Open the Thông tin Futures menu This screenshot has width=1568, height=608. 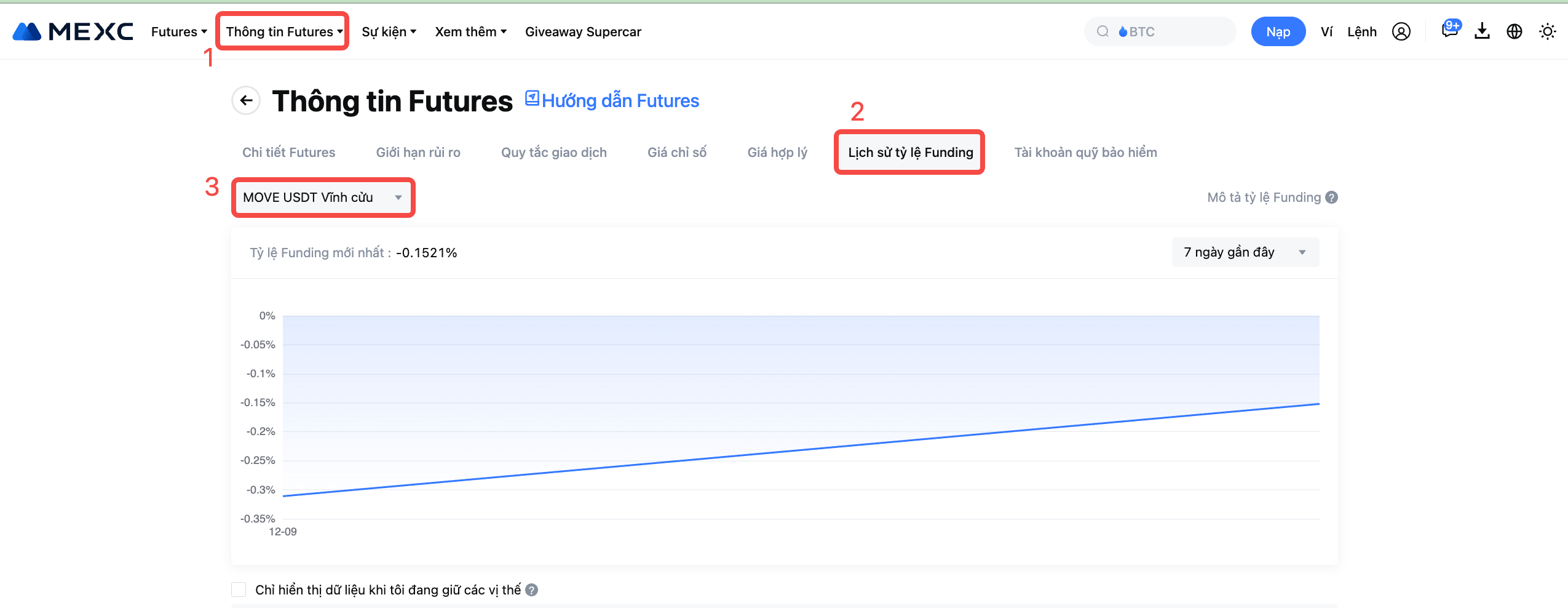[283, 31]
